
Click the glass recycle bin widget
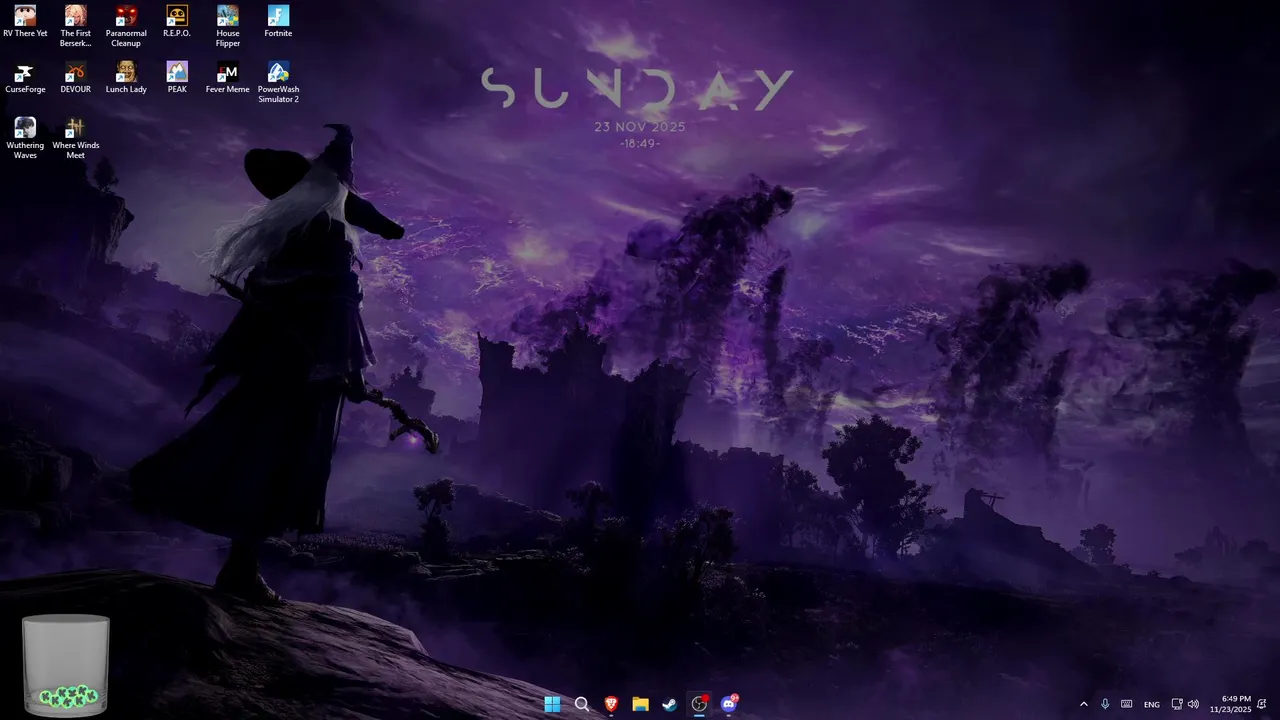(66, 665)
